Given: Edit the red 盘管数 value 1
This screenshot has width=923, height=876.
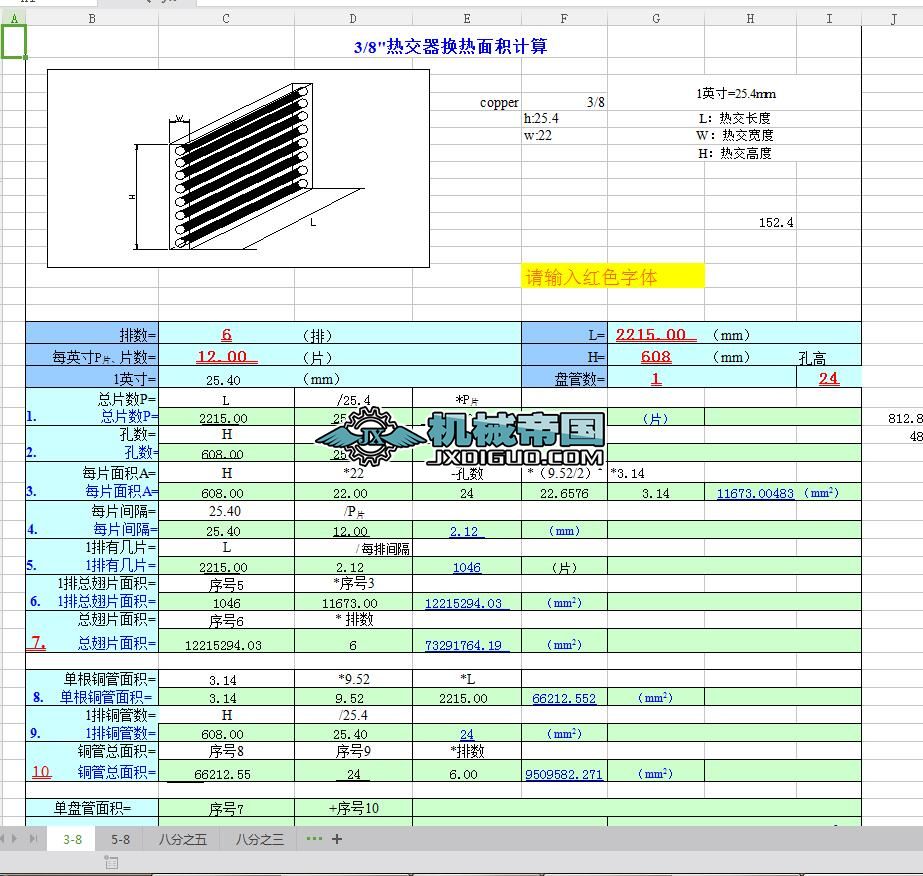Looking at the screenshot, I should pyautogui.click(x=656, y=378).
